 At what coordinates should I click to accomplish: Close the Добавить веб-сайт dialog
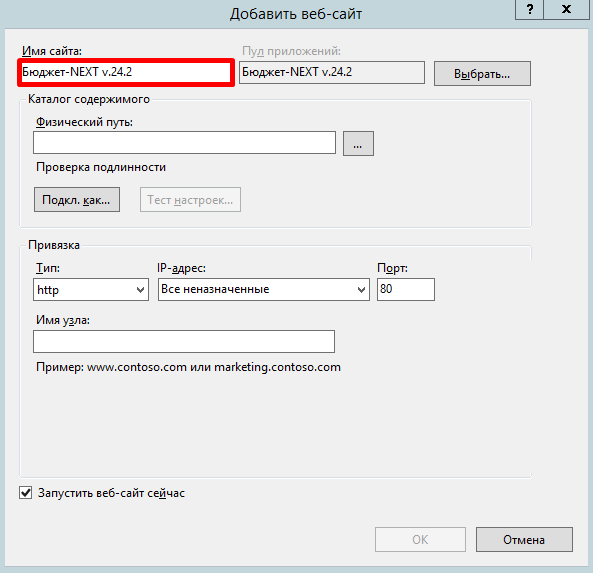567,9
